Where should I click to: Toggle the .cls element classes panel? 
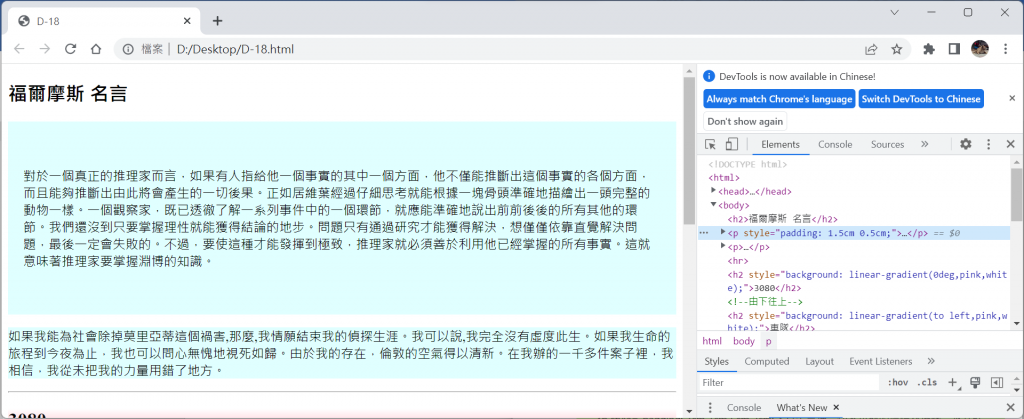[x=927, y=383]
